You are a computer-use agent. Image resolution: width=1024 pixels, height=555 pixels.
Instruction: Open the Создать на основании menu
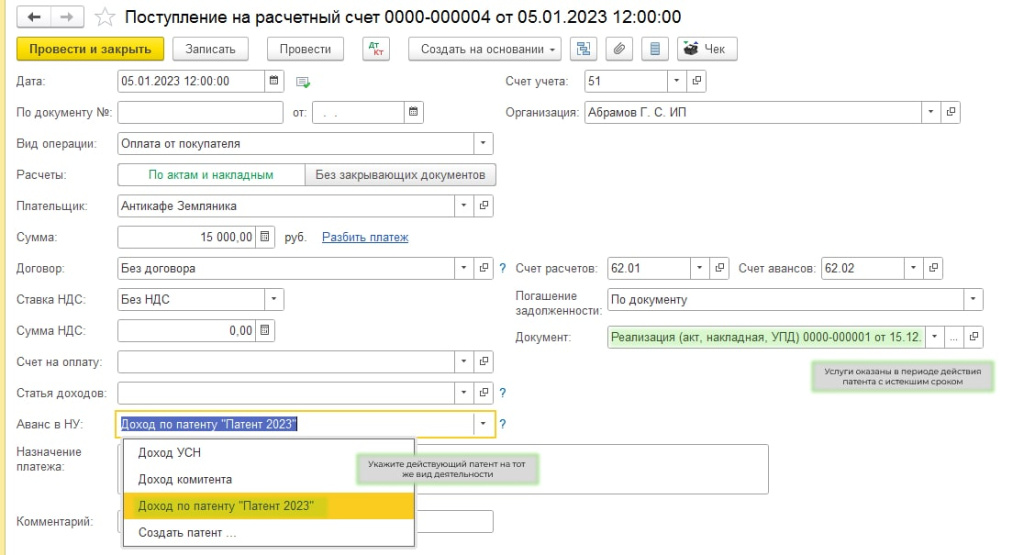click(x=485, y=49)
